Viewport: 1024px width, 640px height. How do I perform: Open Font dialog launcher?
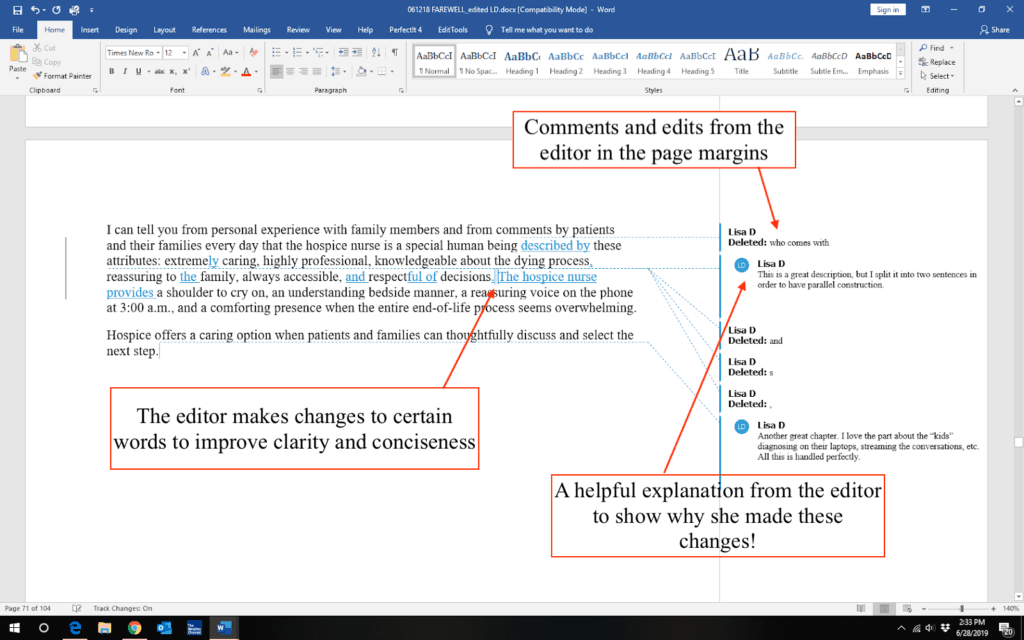[260, 91]
